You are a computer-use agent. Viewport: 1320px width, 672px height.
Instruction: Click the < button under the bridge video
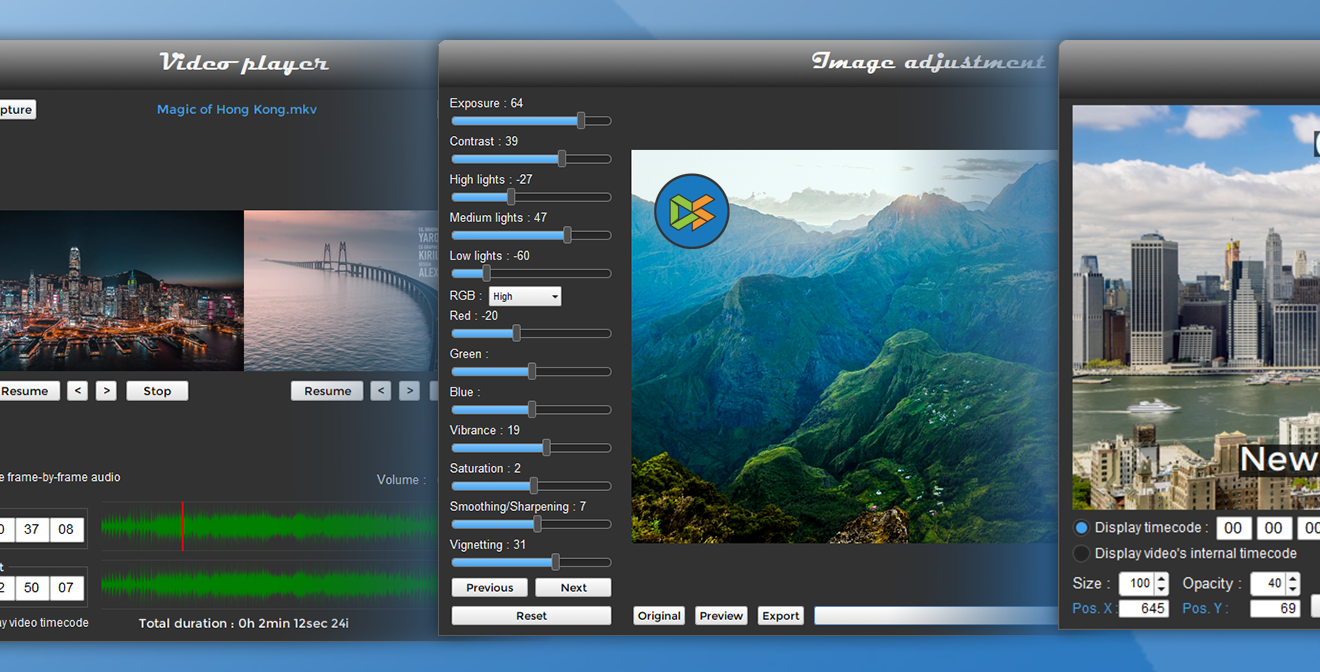click(x=380, y=391)
